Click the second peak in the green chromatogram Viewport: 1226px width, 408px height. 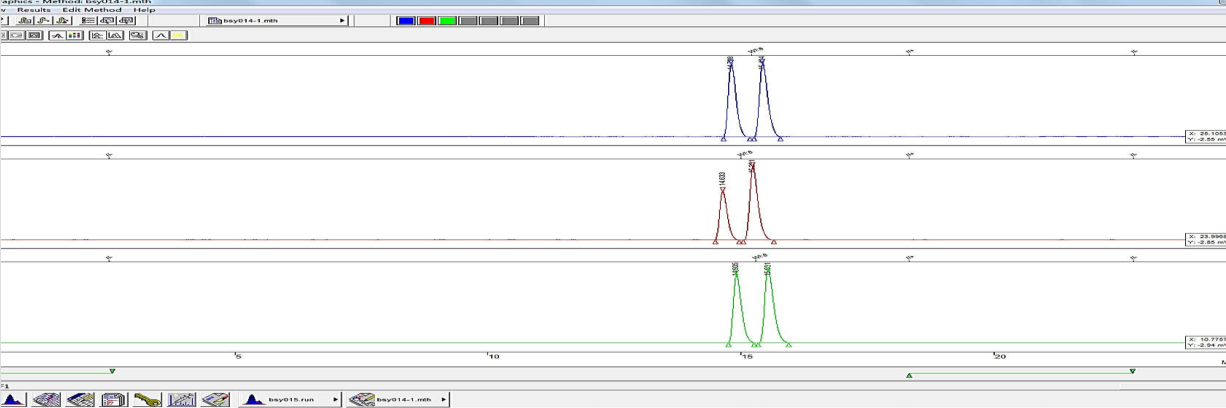coord(768,305)
